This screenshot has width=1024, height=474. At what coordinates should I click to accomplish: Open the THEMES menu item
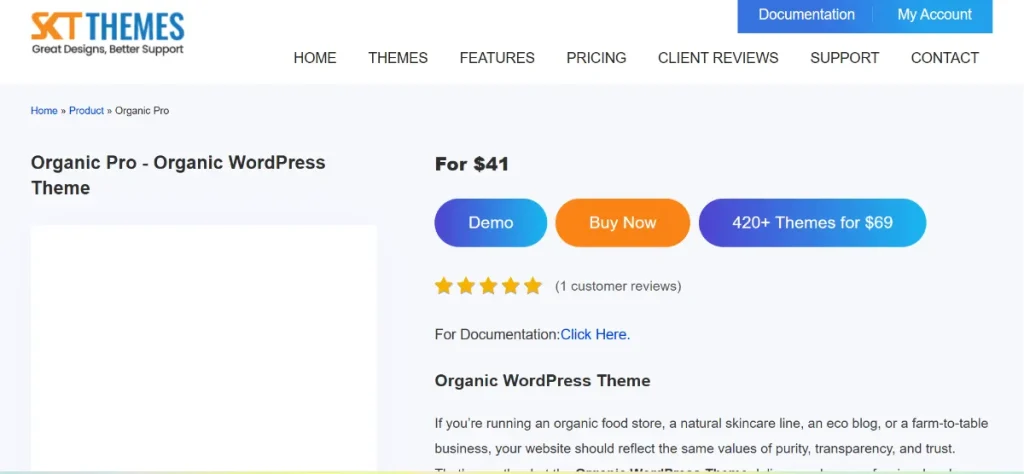point(398,58)
